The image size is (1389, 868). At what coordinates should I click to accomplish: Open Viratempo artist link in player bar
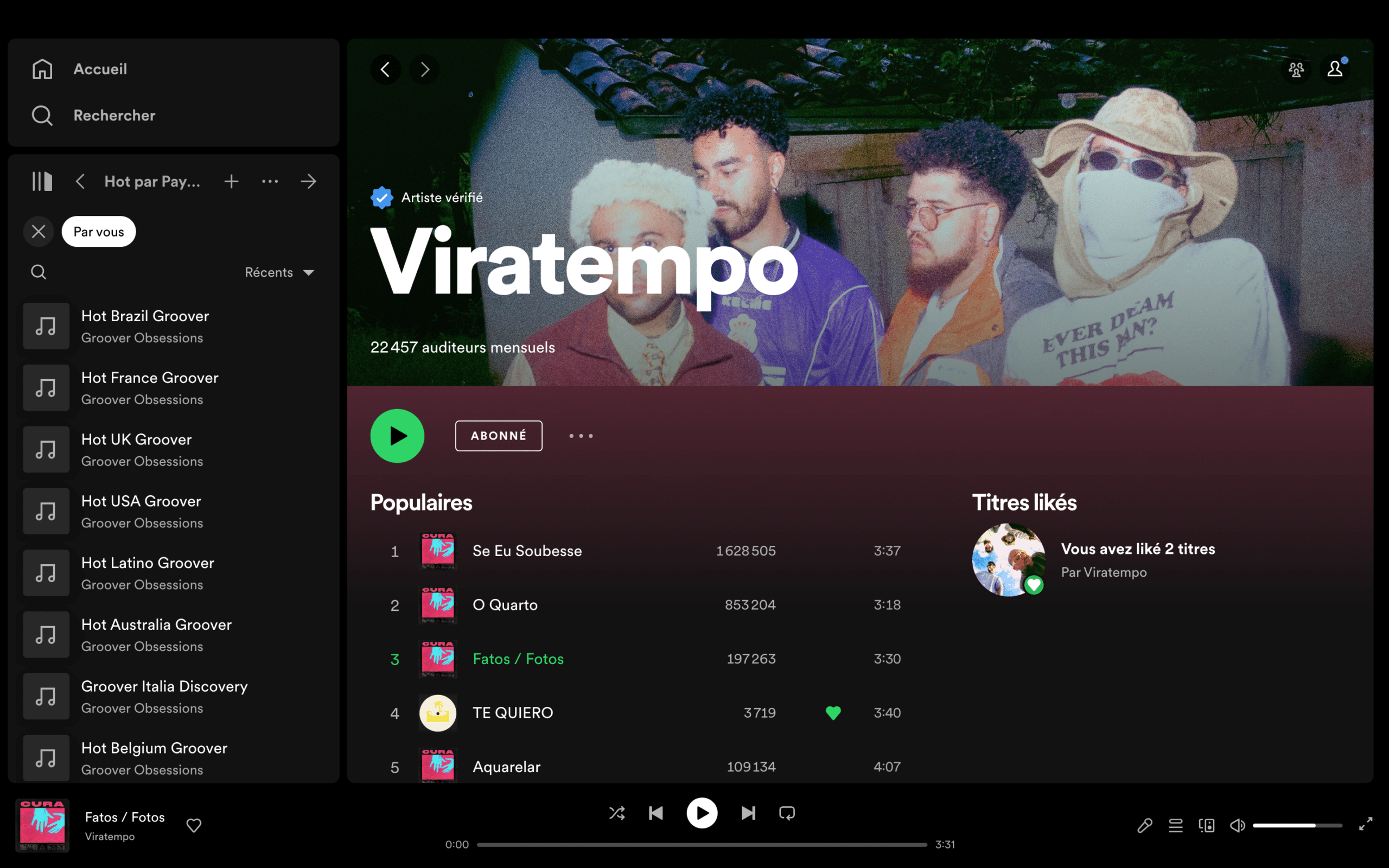pos(110,837)
